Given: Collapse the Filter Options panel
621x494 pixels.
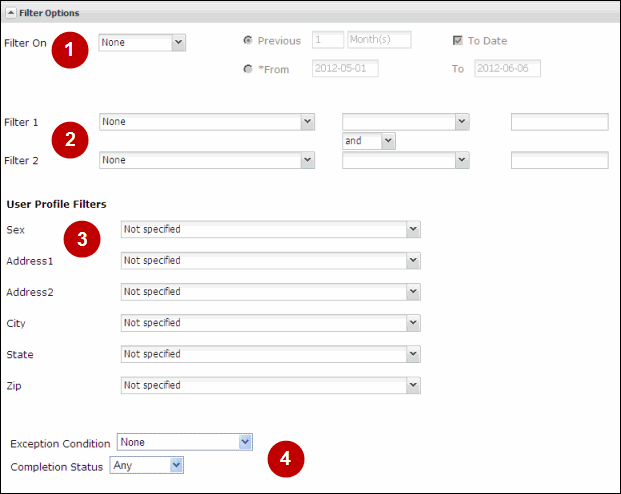Looking at the screenshot, I should tap(11, 13).
